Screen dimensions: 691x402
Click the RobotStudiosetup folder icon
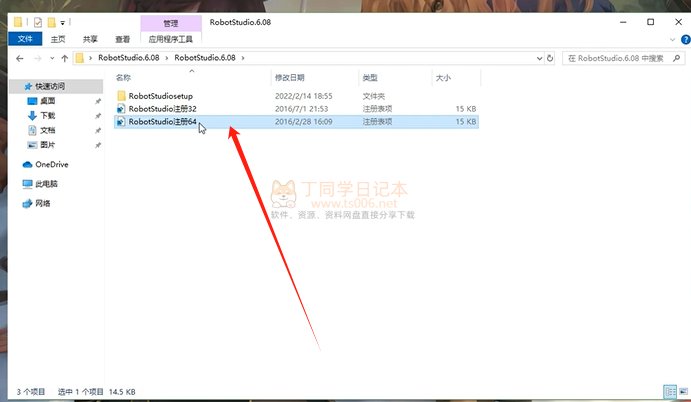(x=121, y=96)
